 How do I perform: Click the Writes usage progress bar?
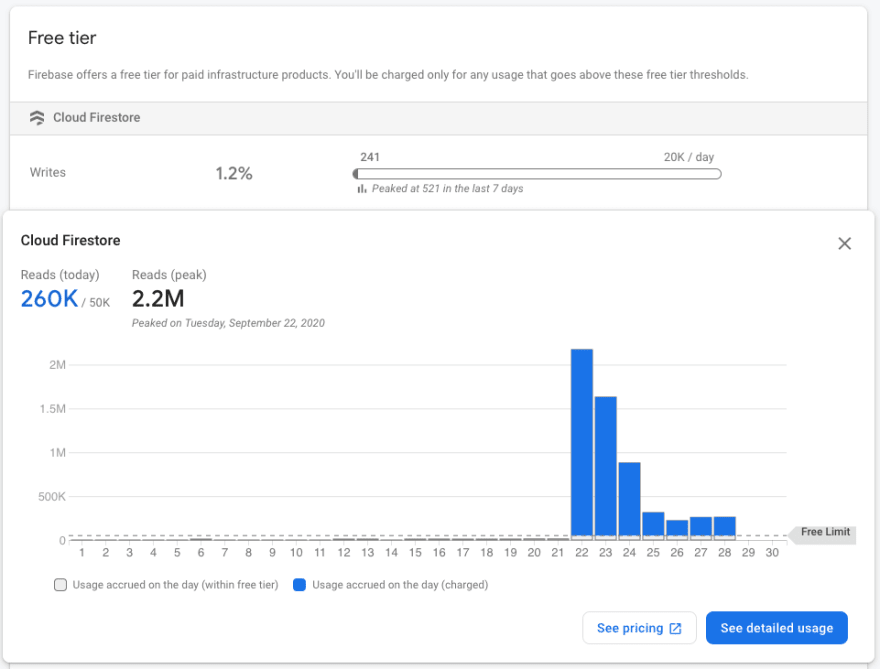pyautogui.click(x=537, y=174)
